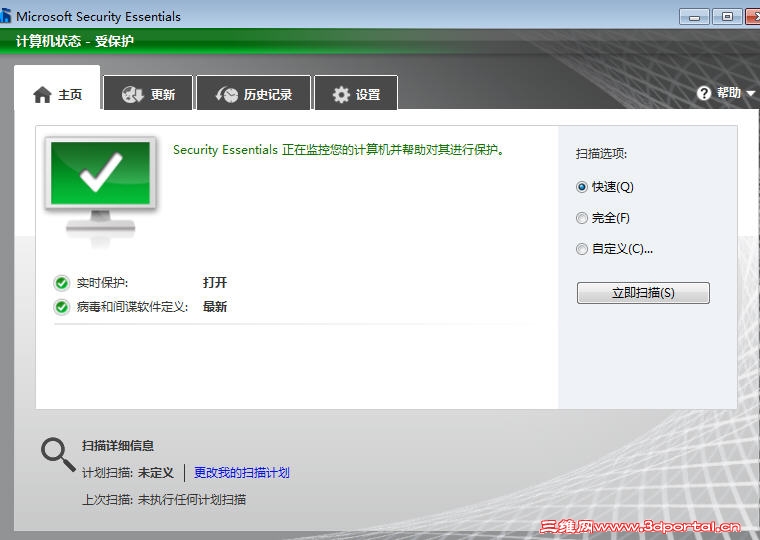Viewport: 760px width, 540px height.
Task: Open the 历史记录 tab
Action: [253, 93]
